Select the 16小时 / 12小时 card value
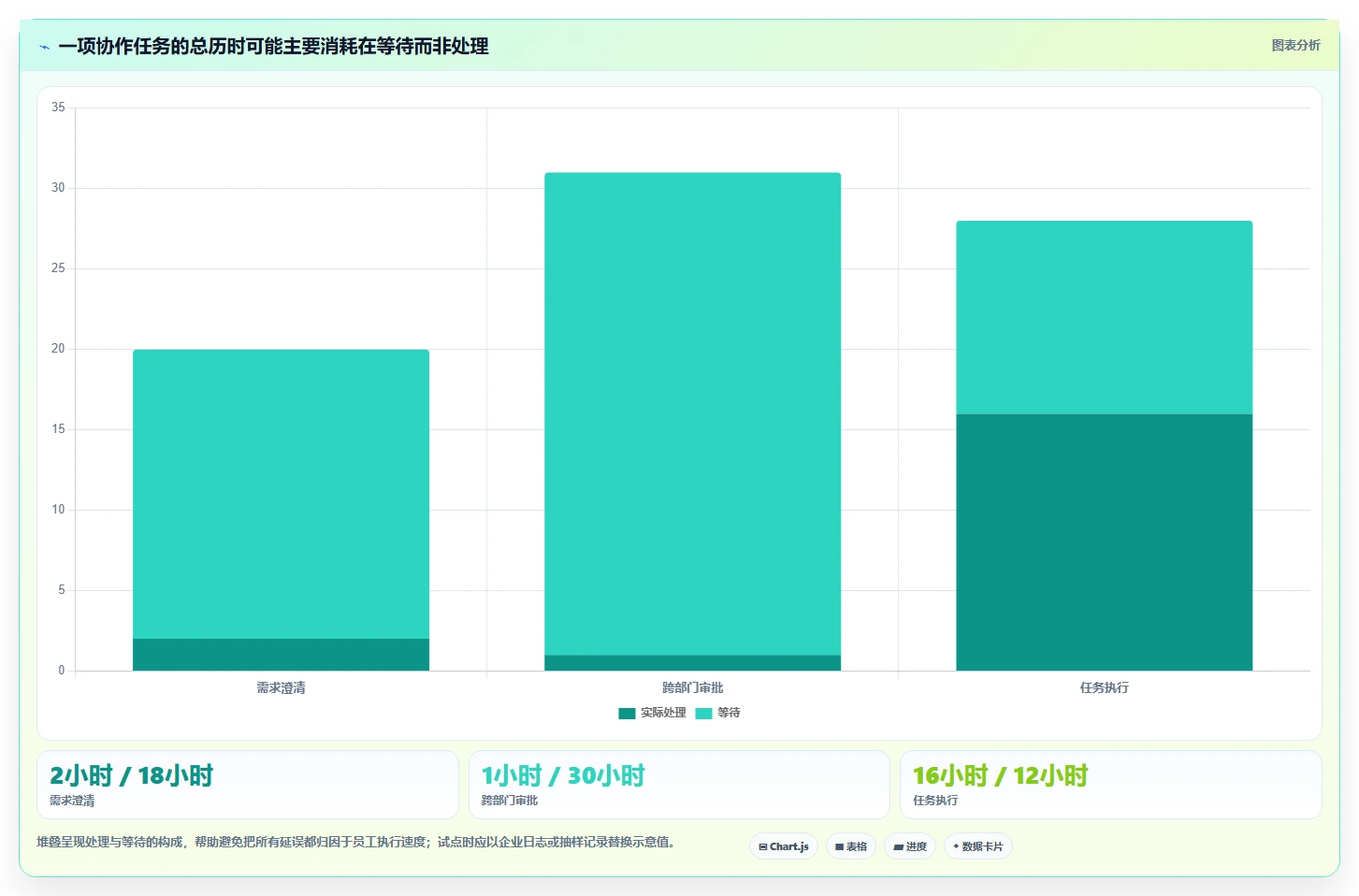This screenshot has width=1359, height=896. click(x=1000, y=775)
